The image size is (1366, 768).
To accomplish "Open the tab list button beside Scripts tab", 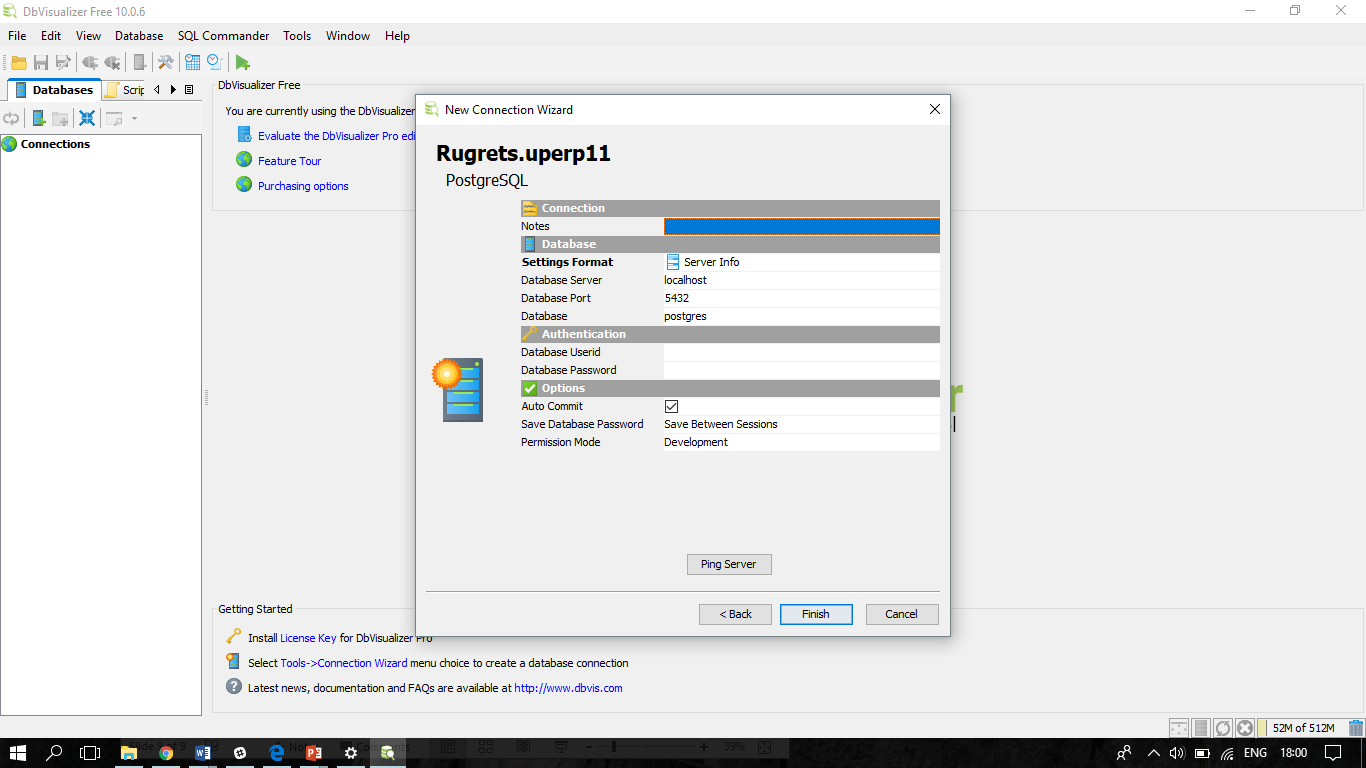I will [189, 90].
